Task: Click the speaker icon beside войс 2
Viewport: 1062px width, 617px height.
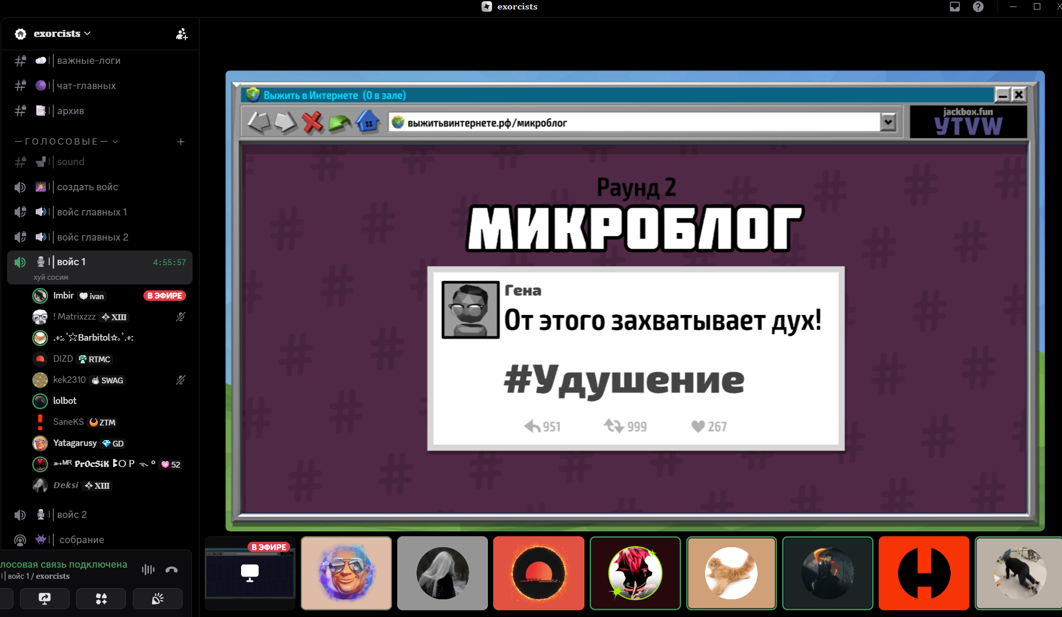Action: (x=20, y=515)
